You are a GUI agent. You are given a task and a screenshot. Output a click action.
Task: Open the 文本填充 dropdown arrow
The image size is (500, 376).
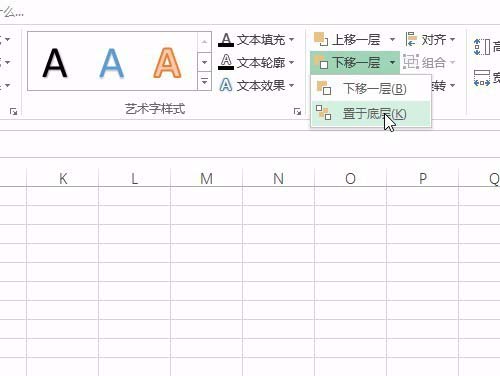(292, 40)
